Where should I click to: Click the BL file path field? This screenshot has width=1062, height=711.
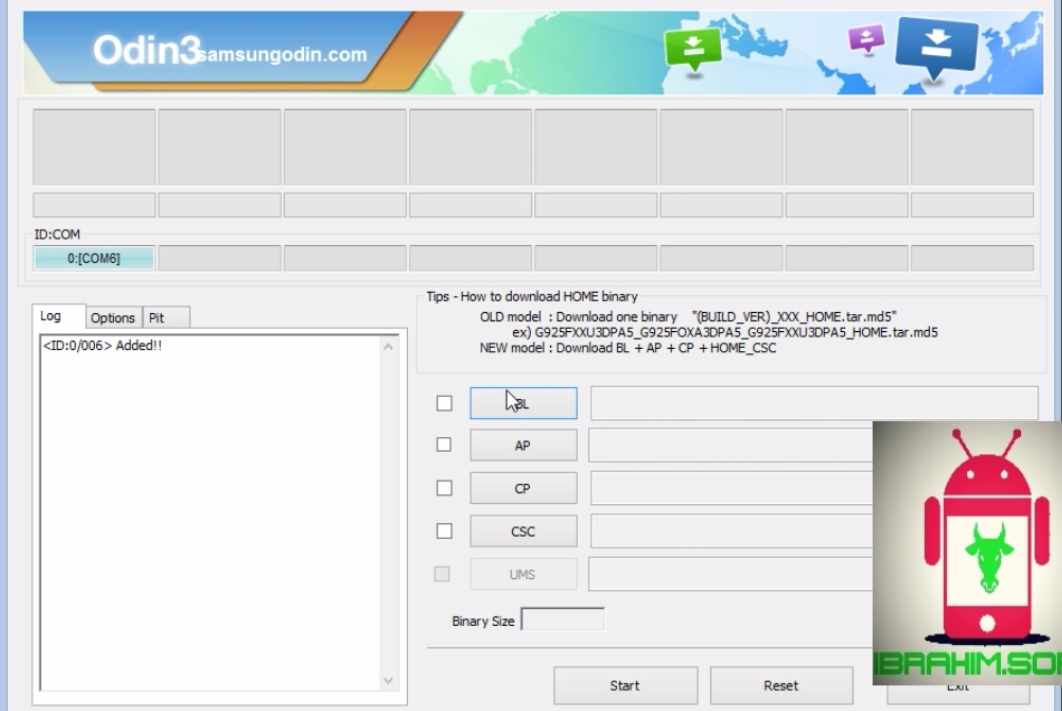pyautogui.click(x=814, y=404)
